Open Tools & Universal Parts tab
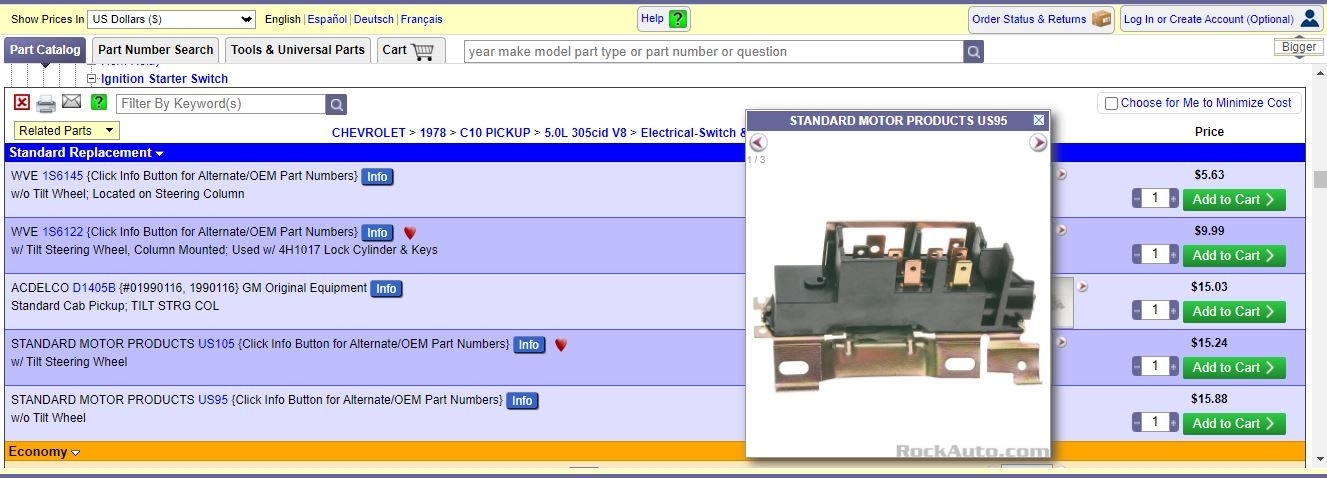The width and height of the screenshot is (1327, 478). coord(298,50)
